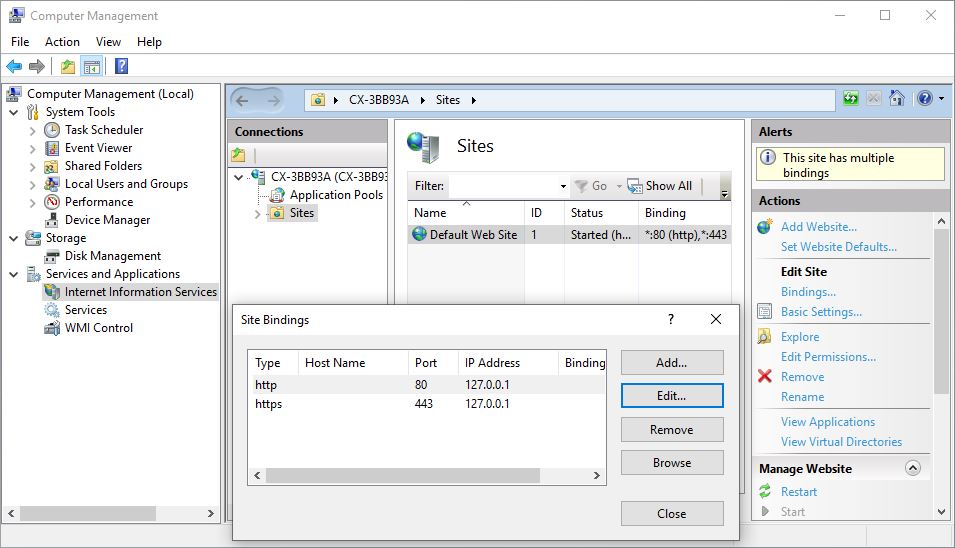The height and width of the screenshot is (548, 955).
Task: Click the Explore folder icon in Actions
Action: point(764,336)
